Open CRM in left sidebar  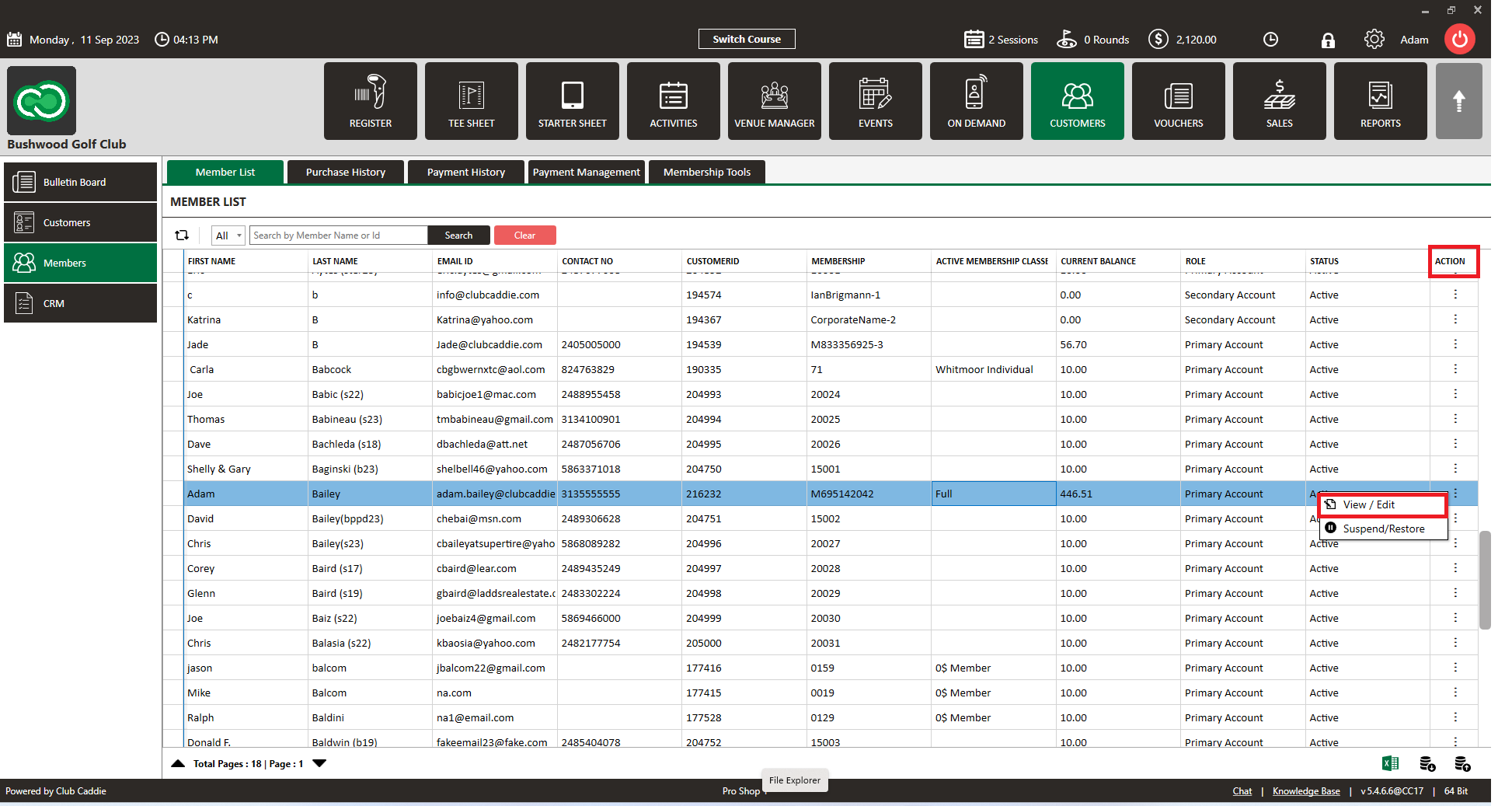pos(81,303)
